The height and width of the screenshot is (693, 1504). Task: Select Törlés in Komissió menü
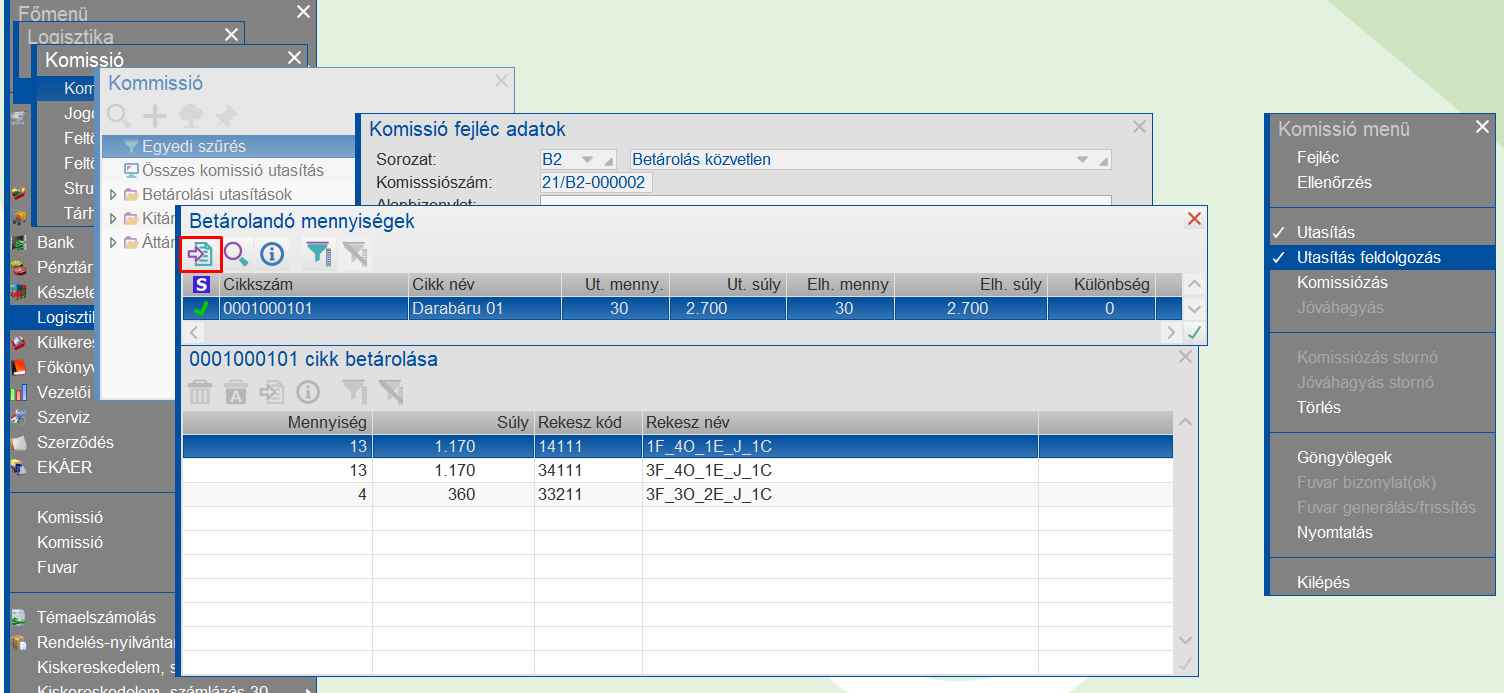pyautogui.click(x=1319, y=407)
